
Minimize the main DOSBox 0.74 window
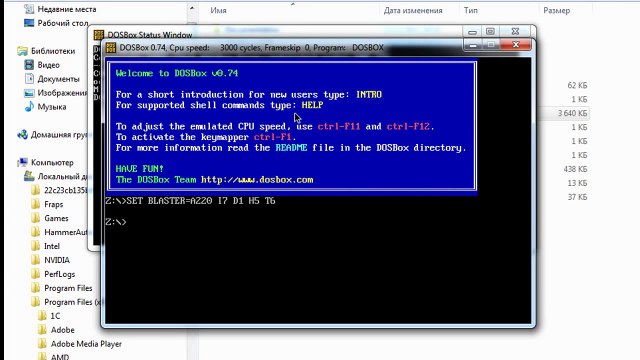point(472,45)
